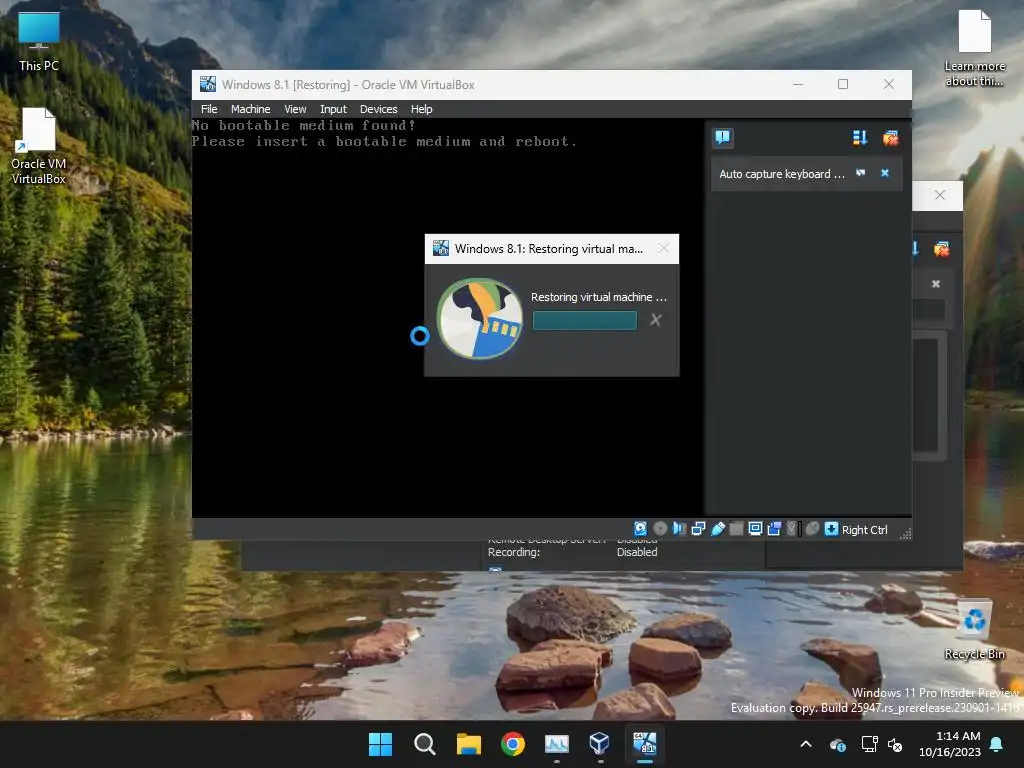Open the Machine menu
Viewport: 1024px width, 768px height.
(x=250, y=109)
